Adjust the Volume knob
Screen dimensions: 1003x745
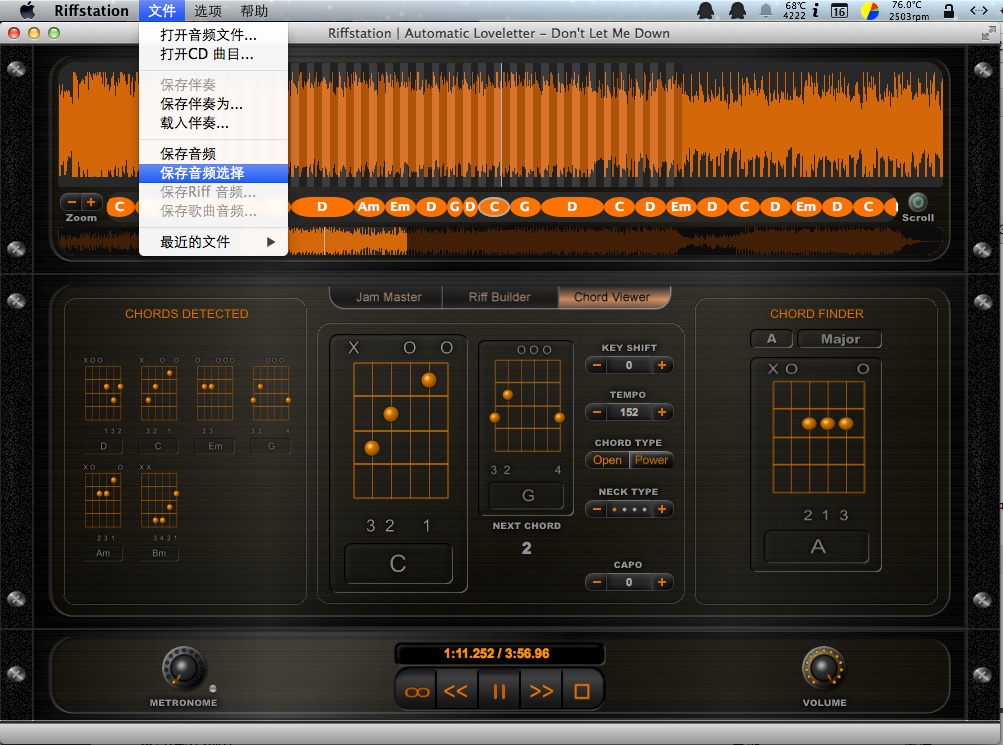point(824,668)
